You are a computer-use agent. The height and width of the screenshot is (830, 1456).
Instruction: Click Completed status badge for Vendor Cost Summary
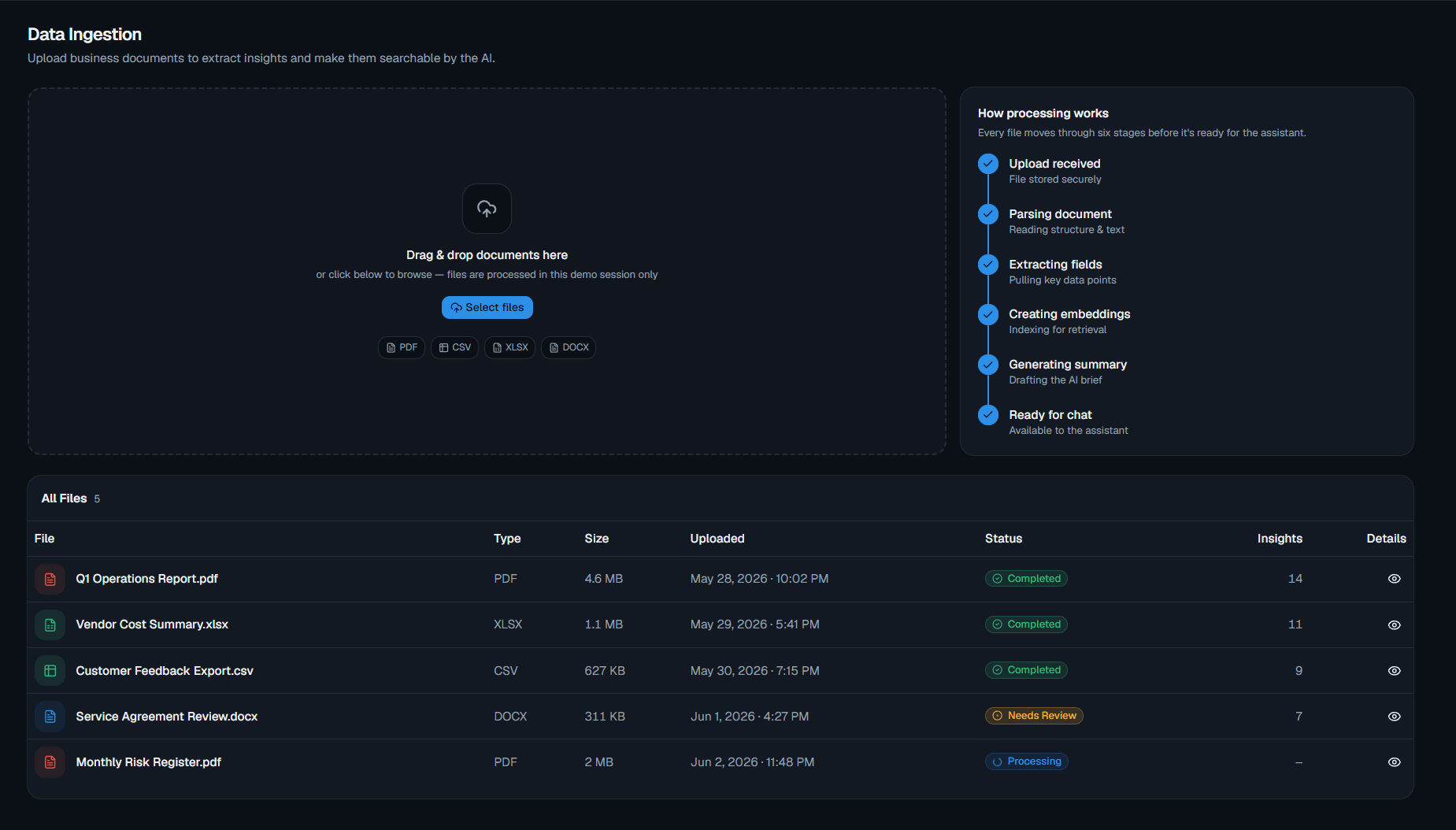pos(1026,624)
